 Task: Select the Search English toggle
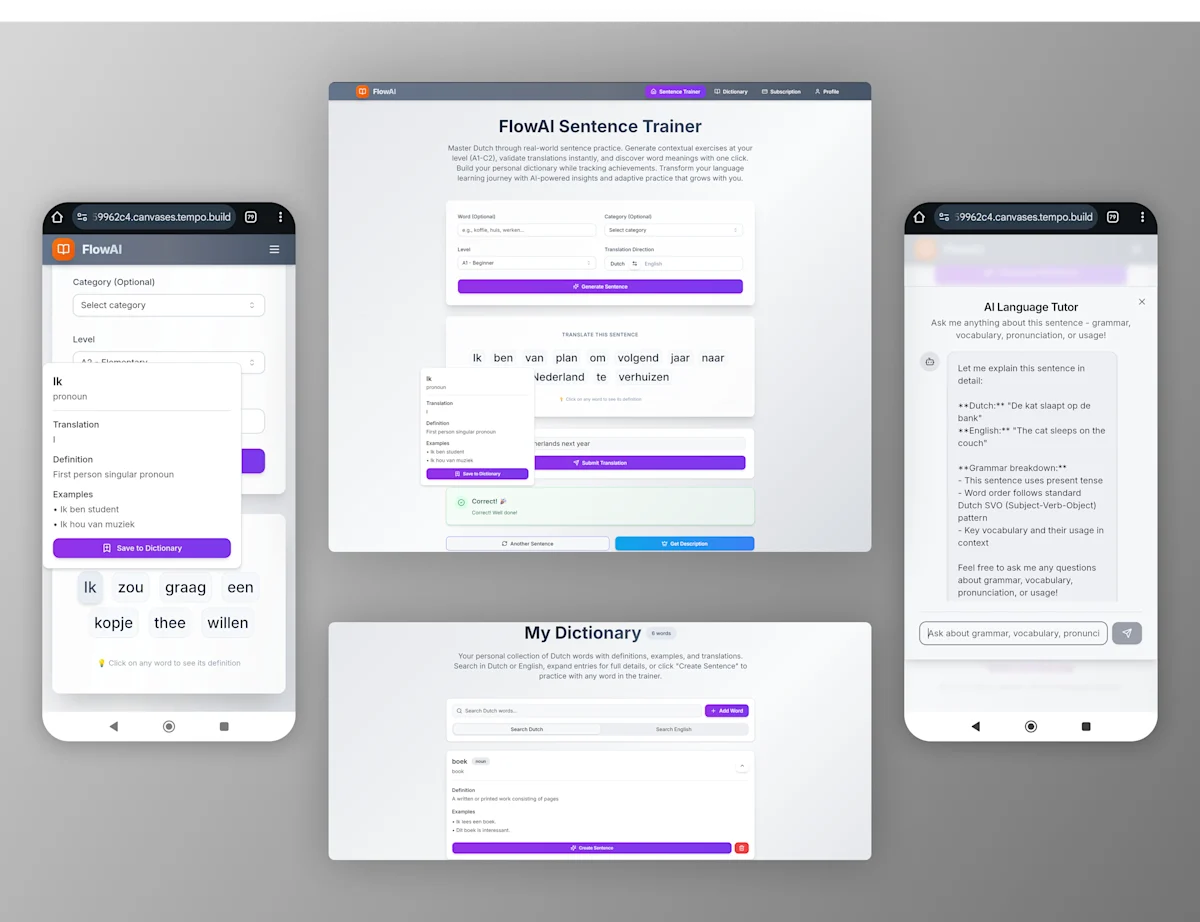(x=674, y=729)
